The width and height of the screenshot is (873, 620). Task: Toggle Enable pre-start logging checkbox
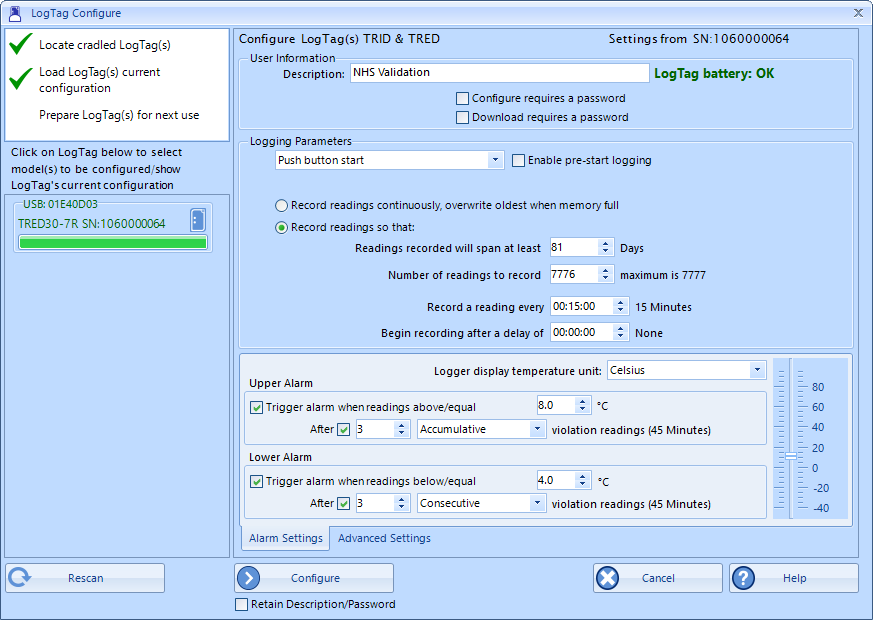[x=518, y=160]
